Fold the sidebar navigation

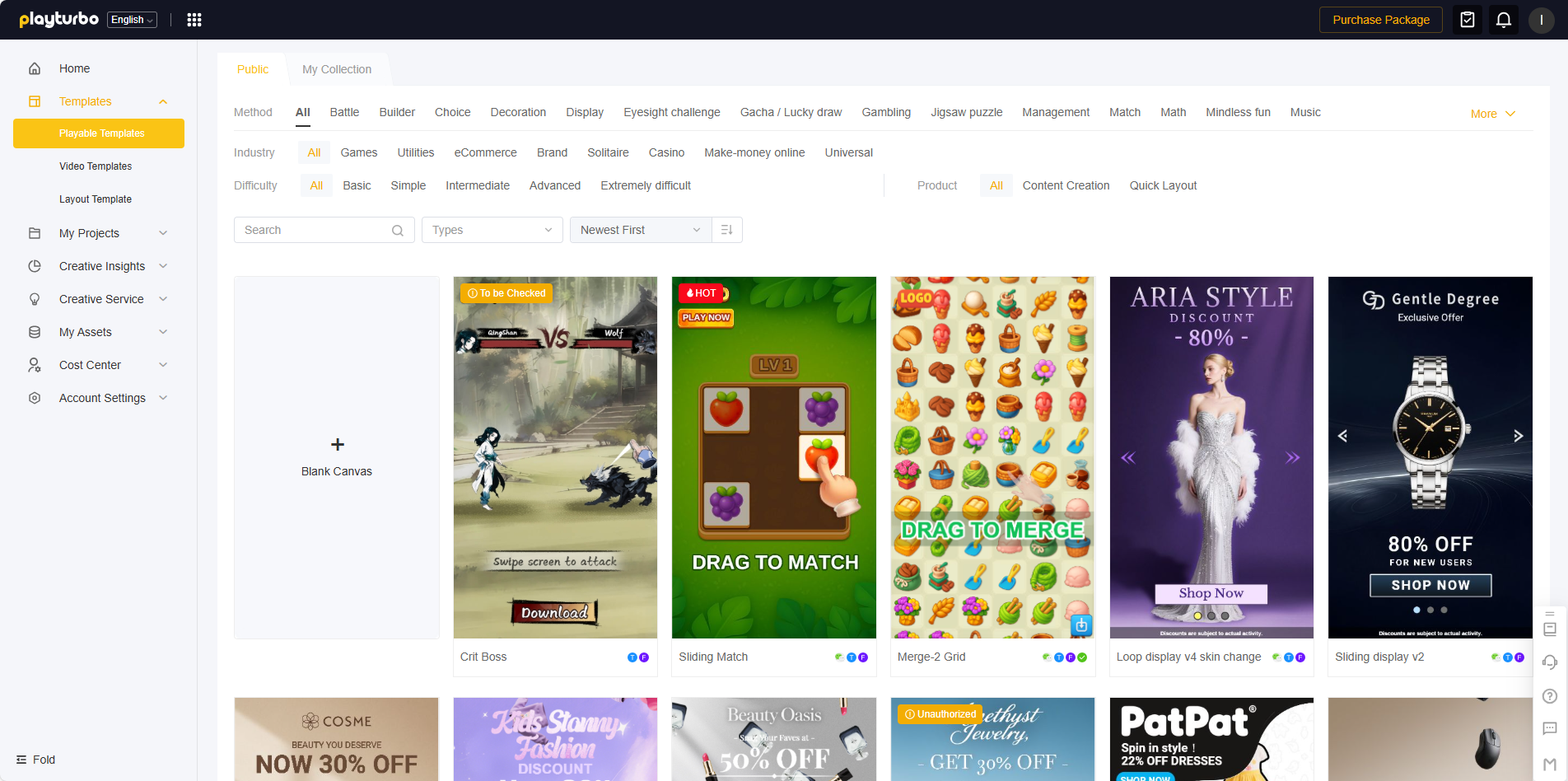tap(36, 760)
